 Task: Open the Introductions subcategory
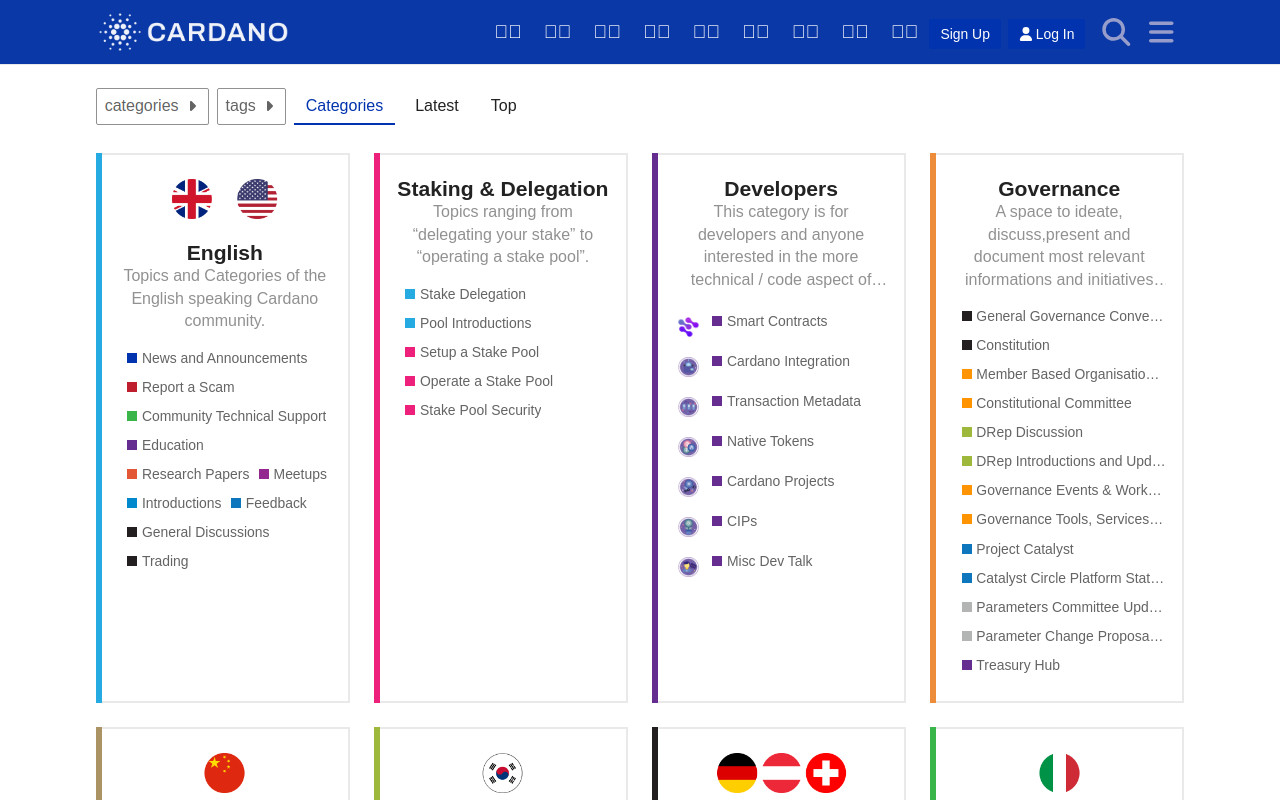point(174,503)
